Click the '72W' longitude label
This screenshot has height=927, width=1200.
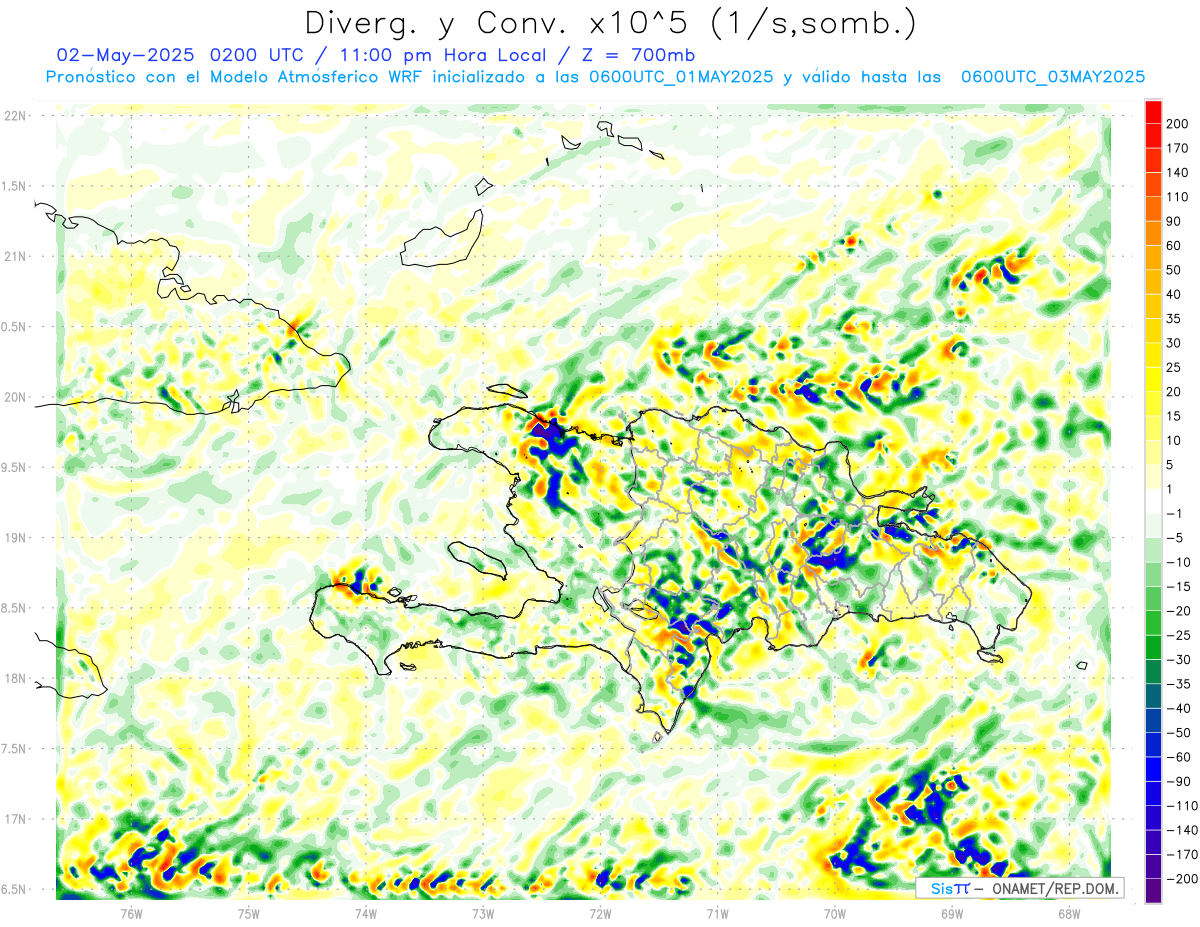[x=600, y=913]
